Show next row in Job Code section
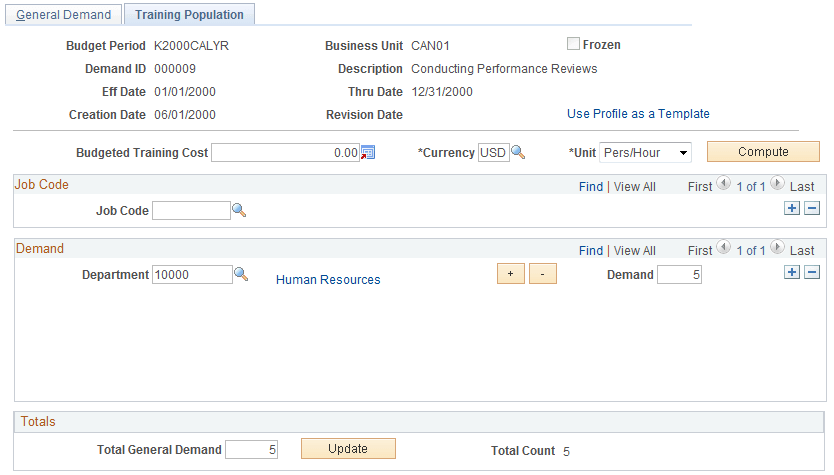 (777, 184)
